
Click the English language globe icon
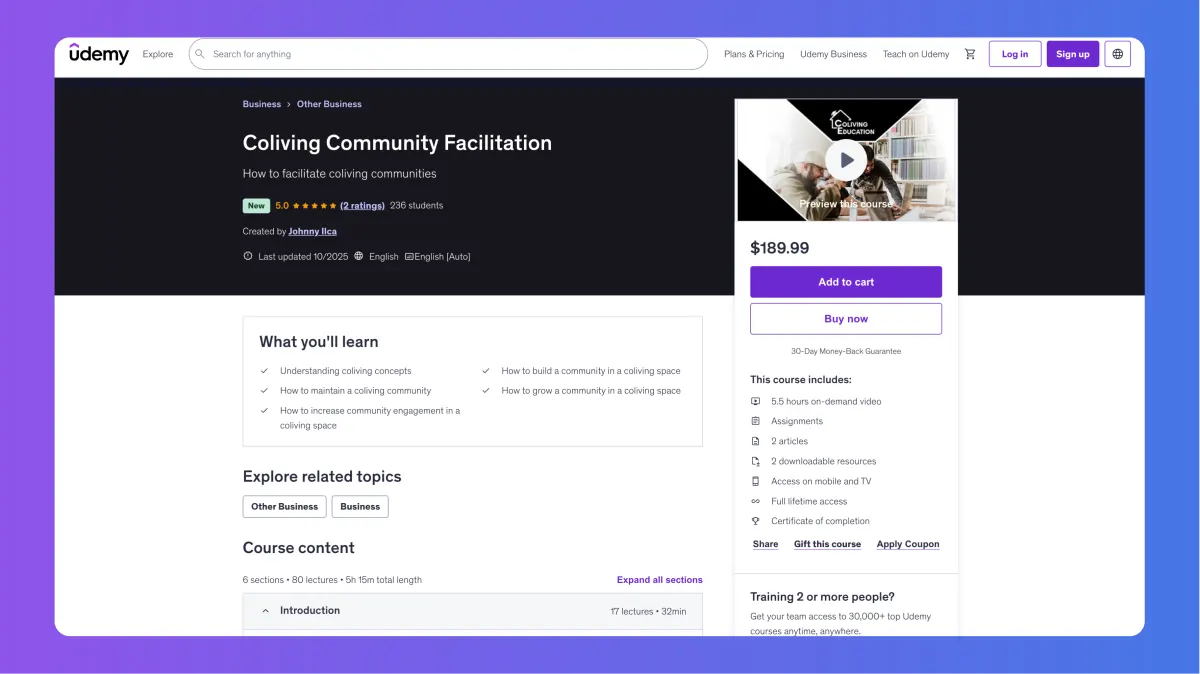click(359, 256)
